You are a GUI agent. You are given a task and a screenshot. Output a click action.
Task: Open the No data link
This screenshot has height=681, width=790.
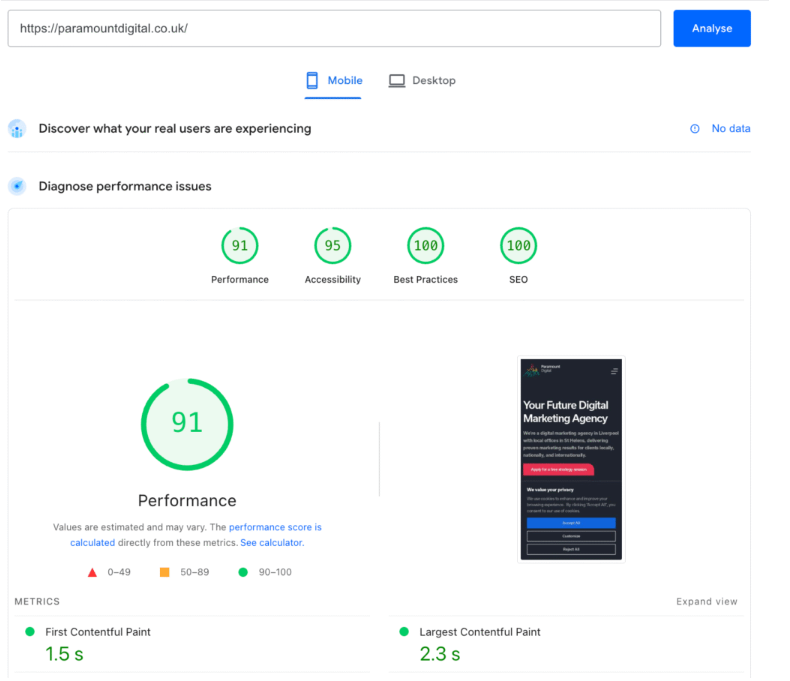[731, 128]
